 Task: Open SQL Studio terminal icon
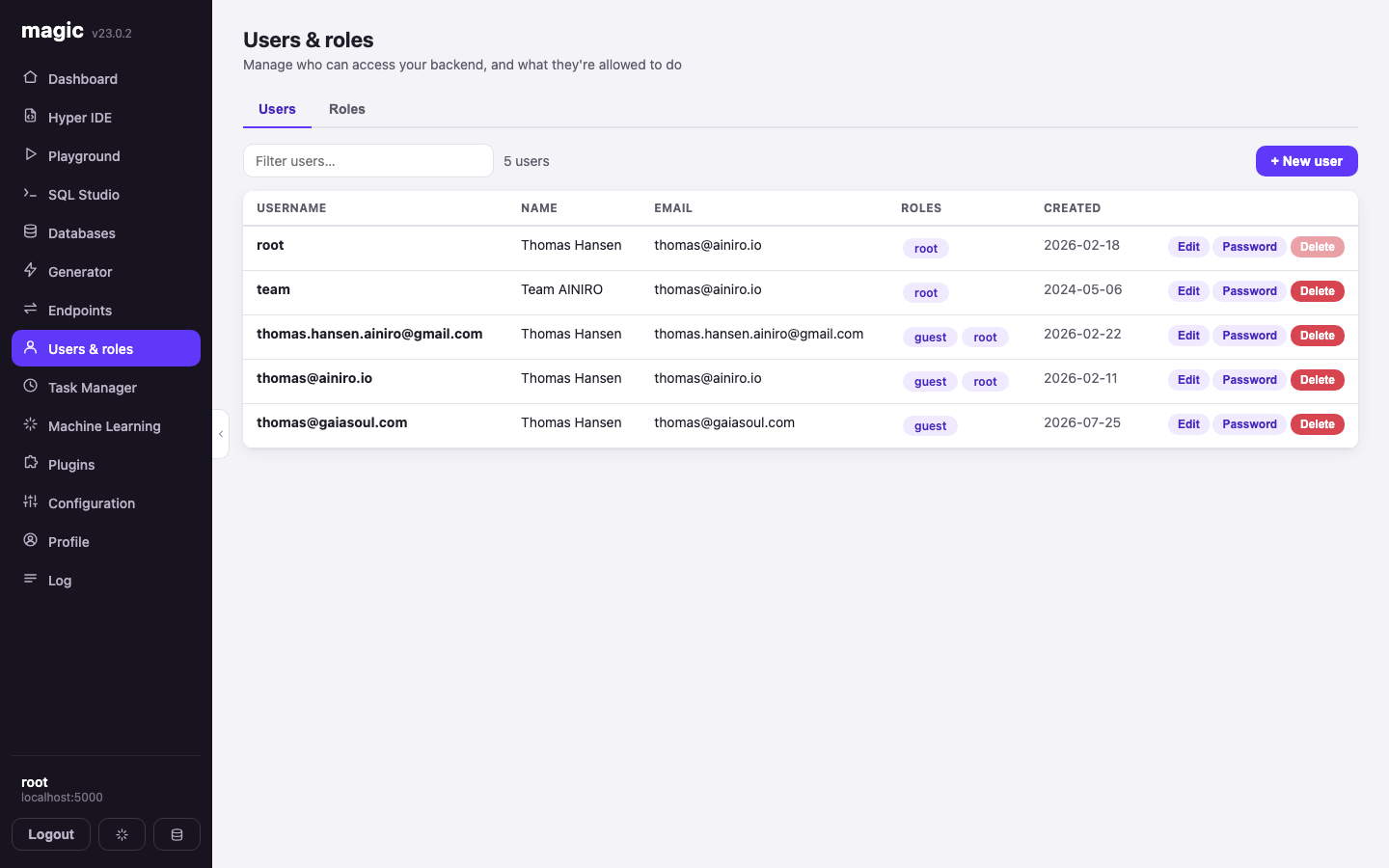pos(30,193)
